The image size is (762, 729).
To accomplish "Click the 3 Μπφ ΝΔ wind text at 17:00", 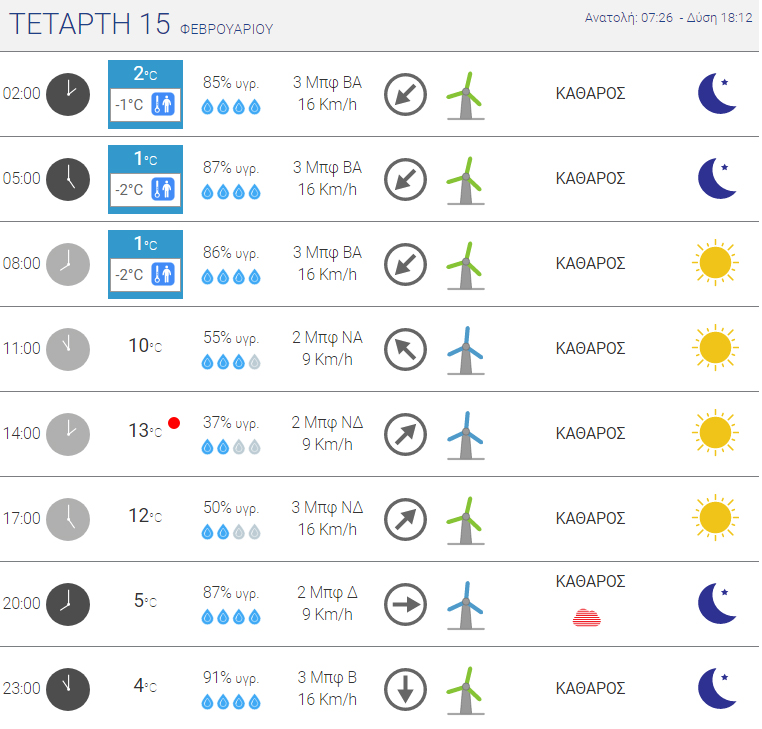I will click(x=327, y=507).
